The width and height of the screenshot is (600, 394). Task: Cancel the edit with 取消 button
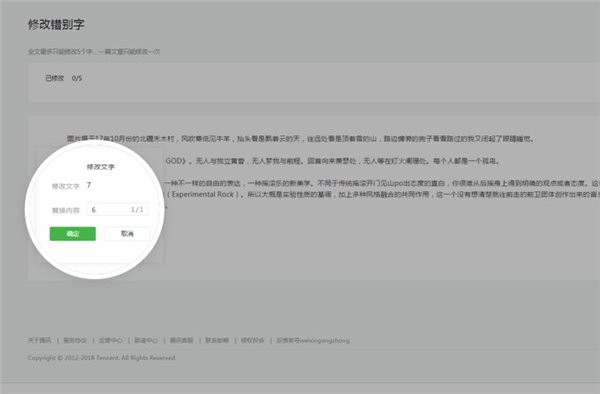tap(127, 234)
